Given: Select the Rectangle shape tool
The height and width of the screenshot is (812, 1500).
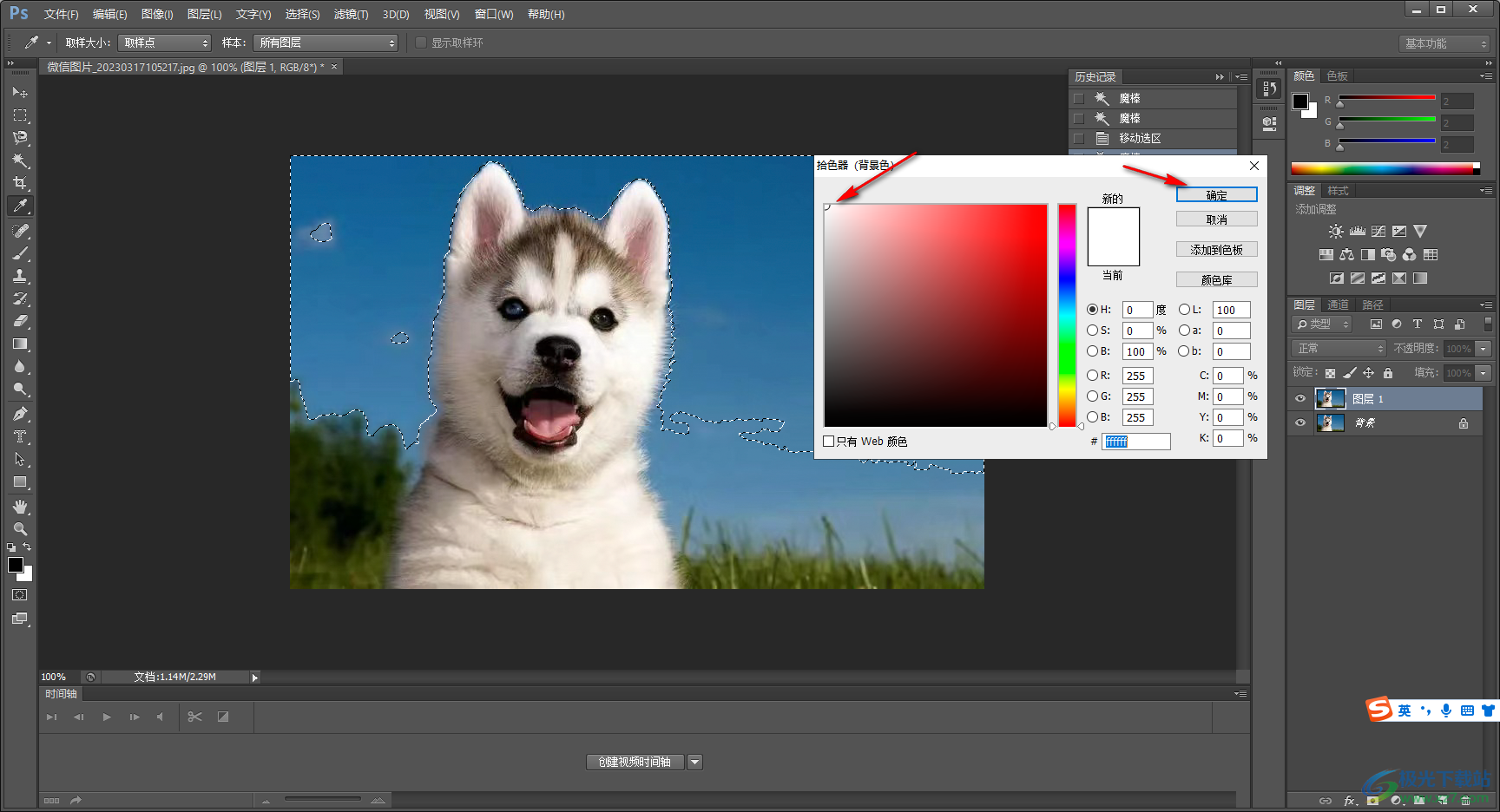Looking at the screenshot, I should 20,481.
